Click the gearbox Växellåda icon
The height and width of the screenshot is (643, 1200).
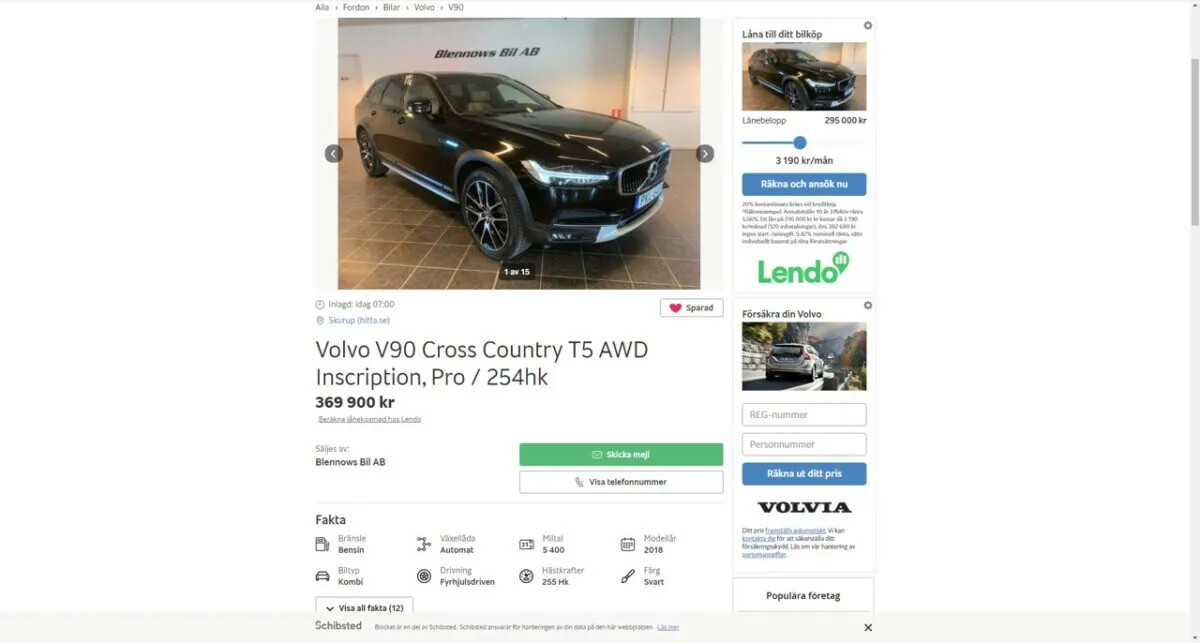tap(424, 544)
